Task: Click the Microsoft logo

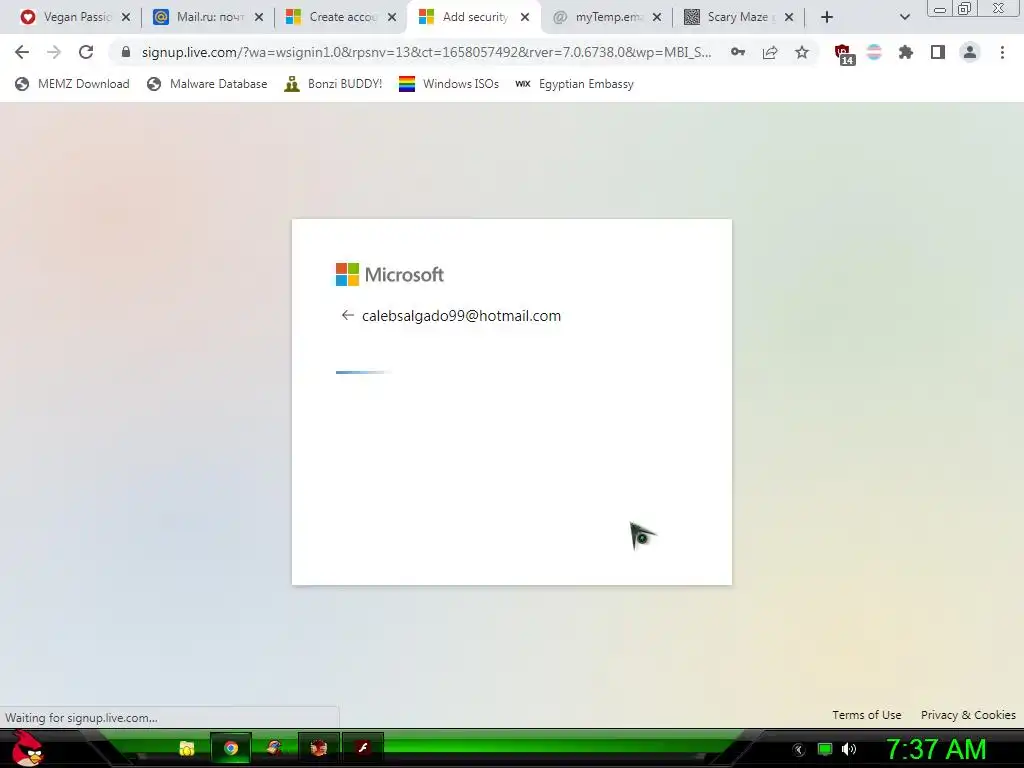Action: click(x=390, y=274)
